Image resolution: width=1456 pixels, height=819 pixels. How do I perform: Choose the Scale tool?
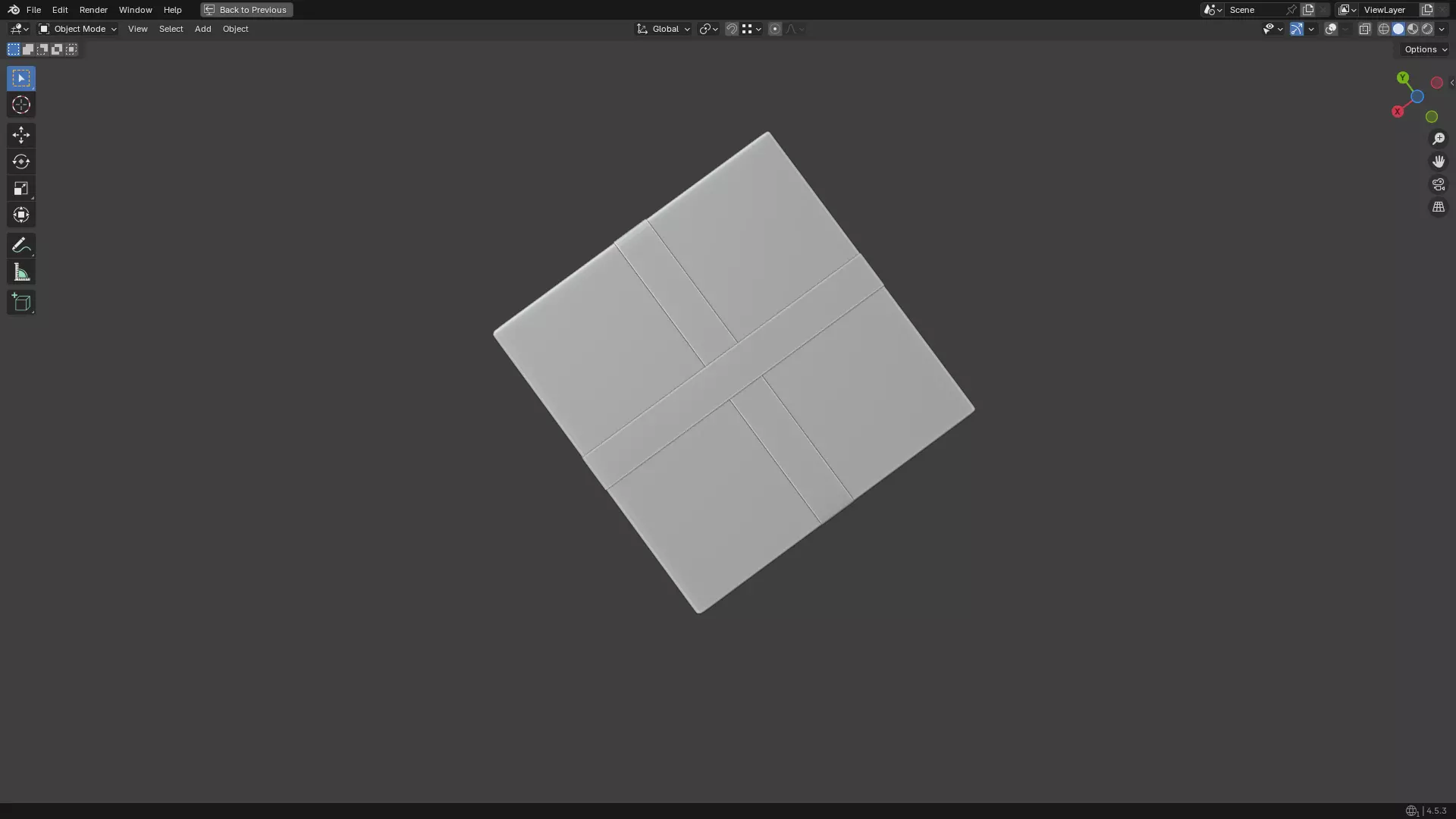coord(20,188)
